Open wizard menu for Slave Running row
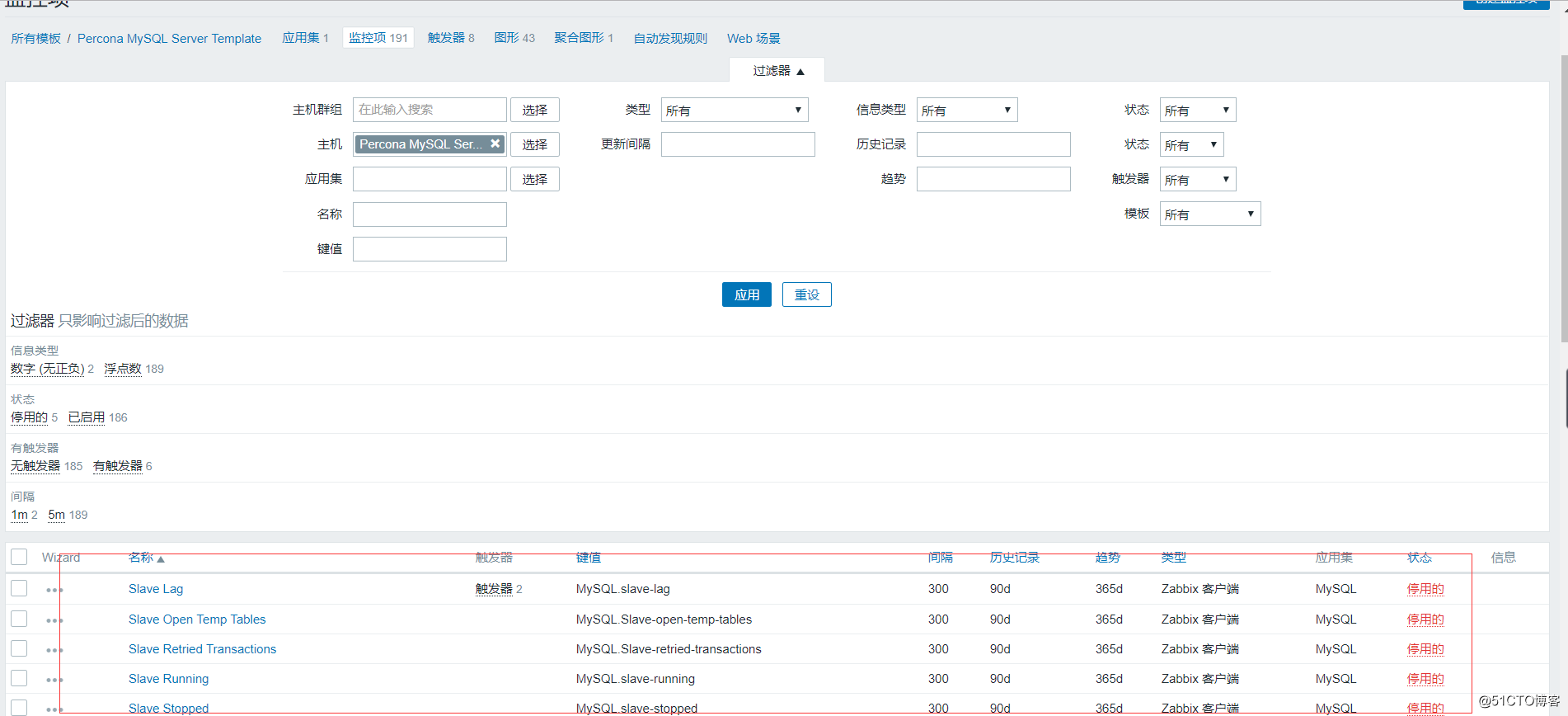 point(54,680)
